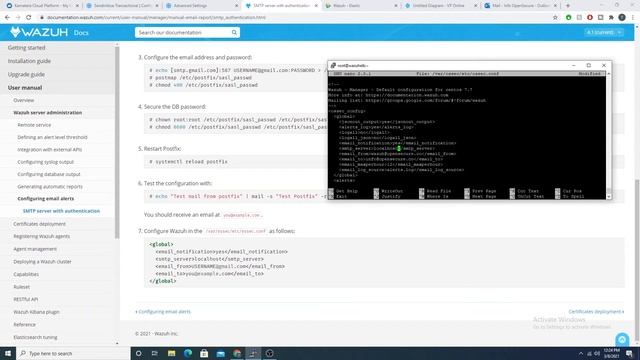
Task: Open Cortana circle icon on taskbar
Action: [139, 353]
